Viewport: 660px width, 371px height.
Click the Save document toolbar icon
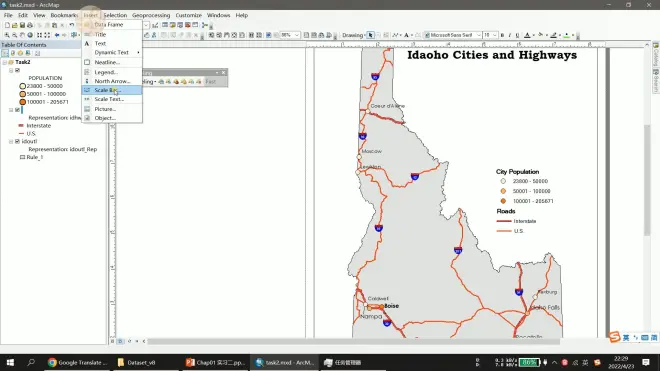[x=22, y=25]
